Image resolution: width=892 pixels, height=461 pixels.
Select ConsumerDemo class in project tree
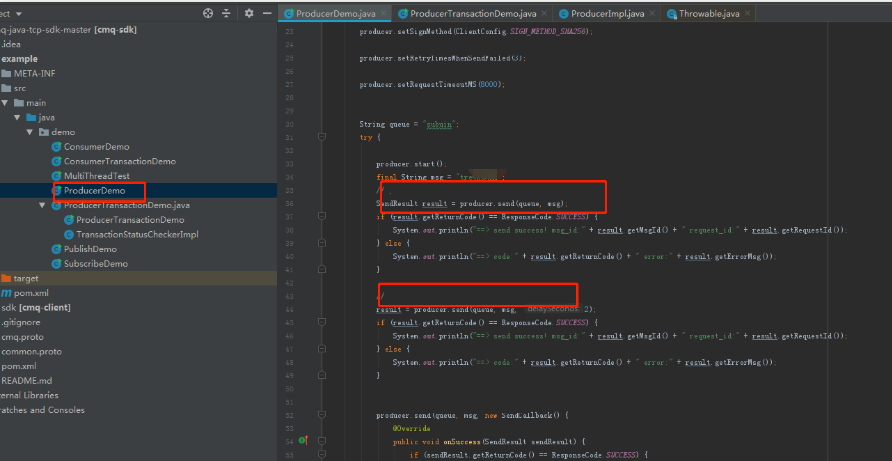[96, 147]
